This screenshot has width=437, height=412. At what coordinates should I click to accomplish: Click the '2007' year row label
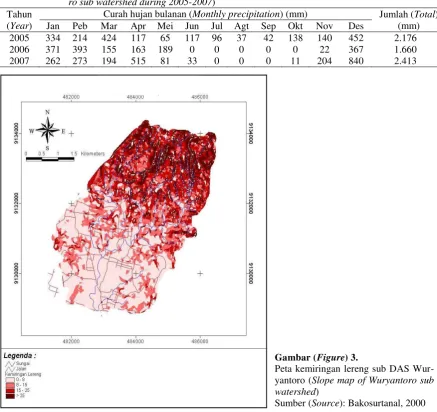pos(19,61)
